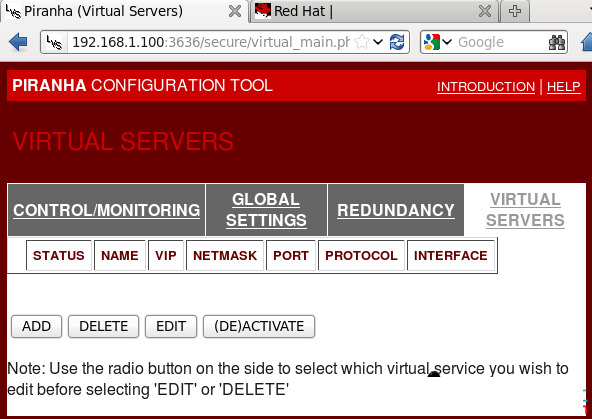Click the reload page icon
This screenshot has height=419, width=592.
tap(397, 42)
